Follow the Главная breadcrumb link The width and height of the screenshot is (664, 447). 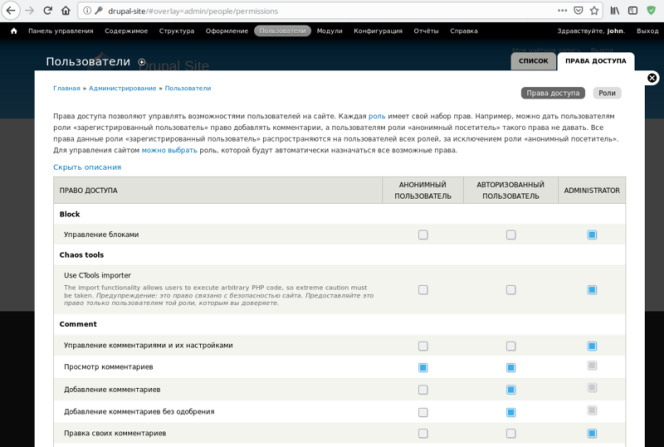point(66,88)
